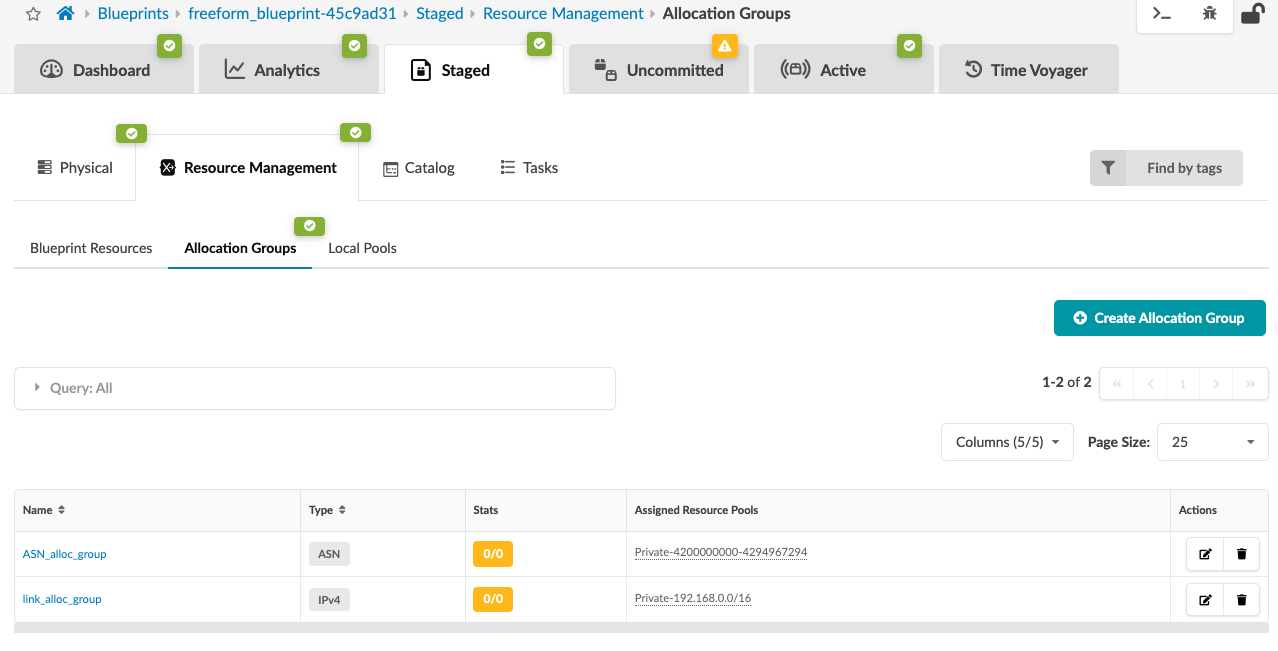Viewport: 1278px width, 651px height.
Task: Click the Find by tags filter
Action: [1166, 168]
